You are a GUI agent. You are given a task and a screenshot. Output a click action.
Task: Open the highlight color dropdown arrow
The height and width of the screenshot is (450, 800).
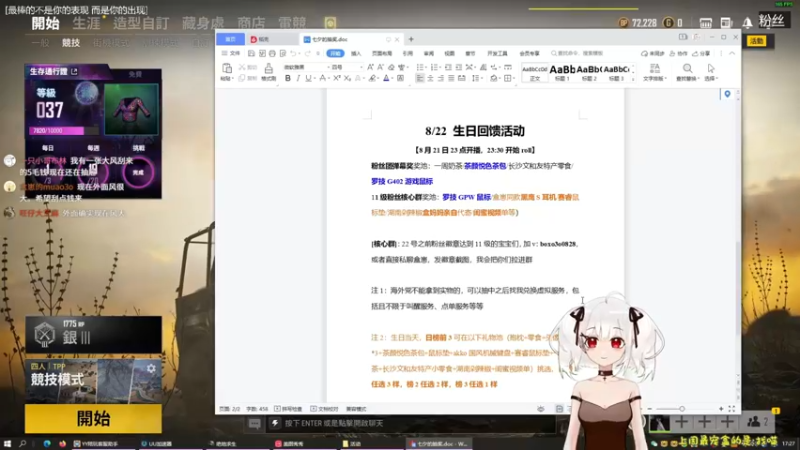click(x=379, y=79)
